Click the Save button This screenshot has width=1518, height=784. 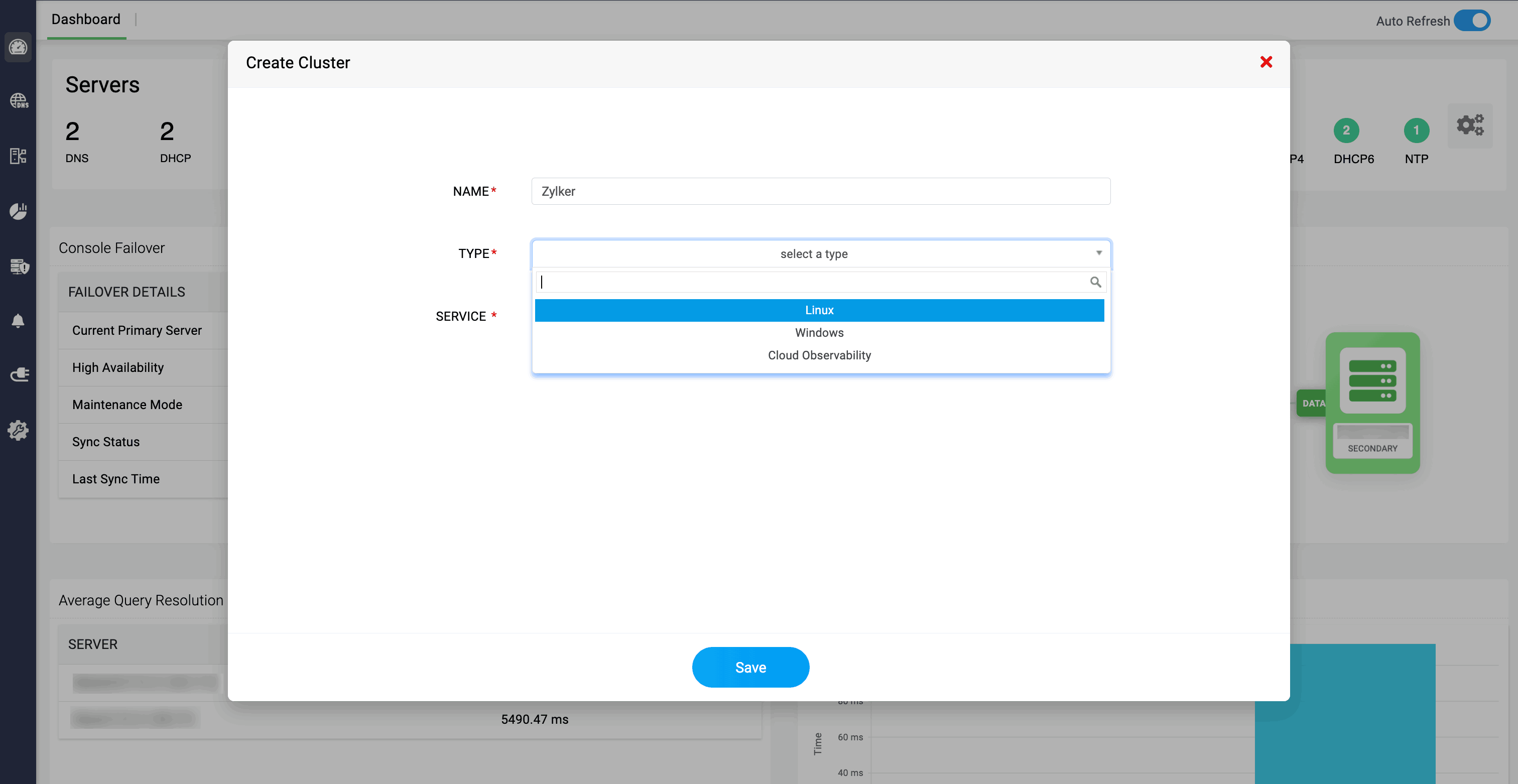tap(750, 667)
